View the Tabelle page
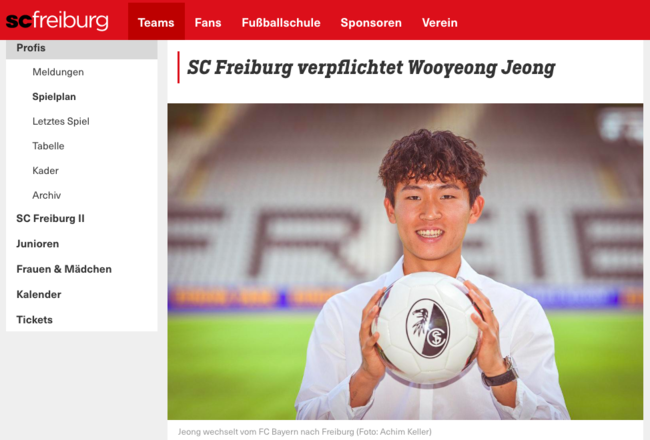This screenshot has height=440, width=650. (x=49, y=146)
